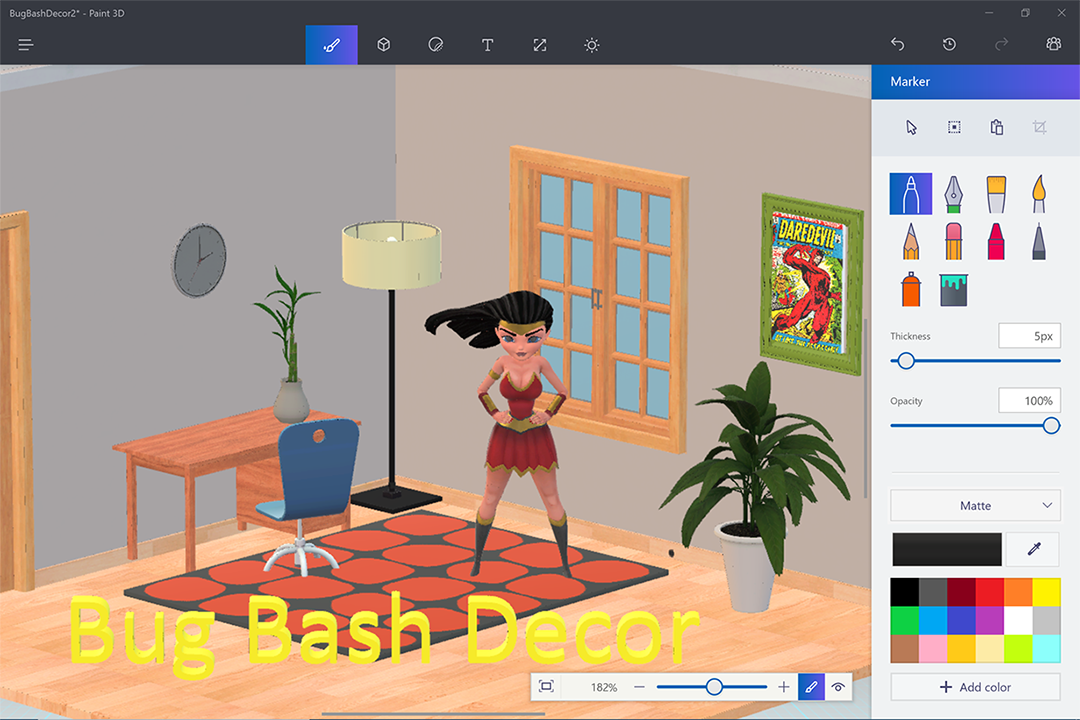
Task: Select the Oil brush tool
Action: tap(996, 194)
